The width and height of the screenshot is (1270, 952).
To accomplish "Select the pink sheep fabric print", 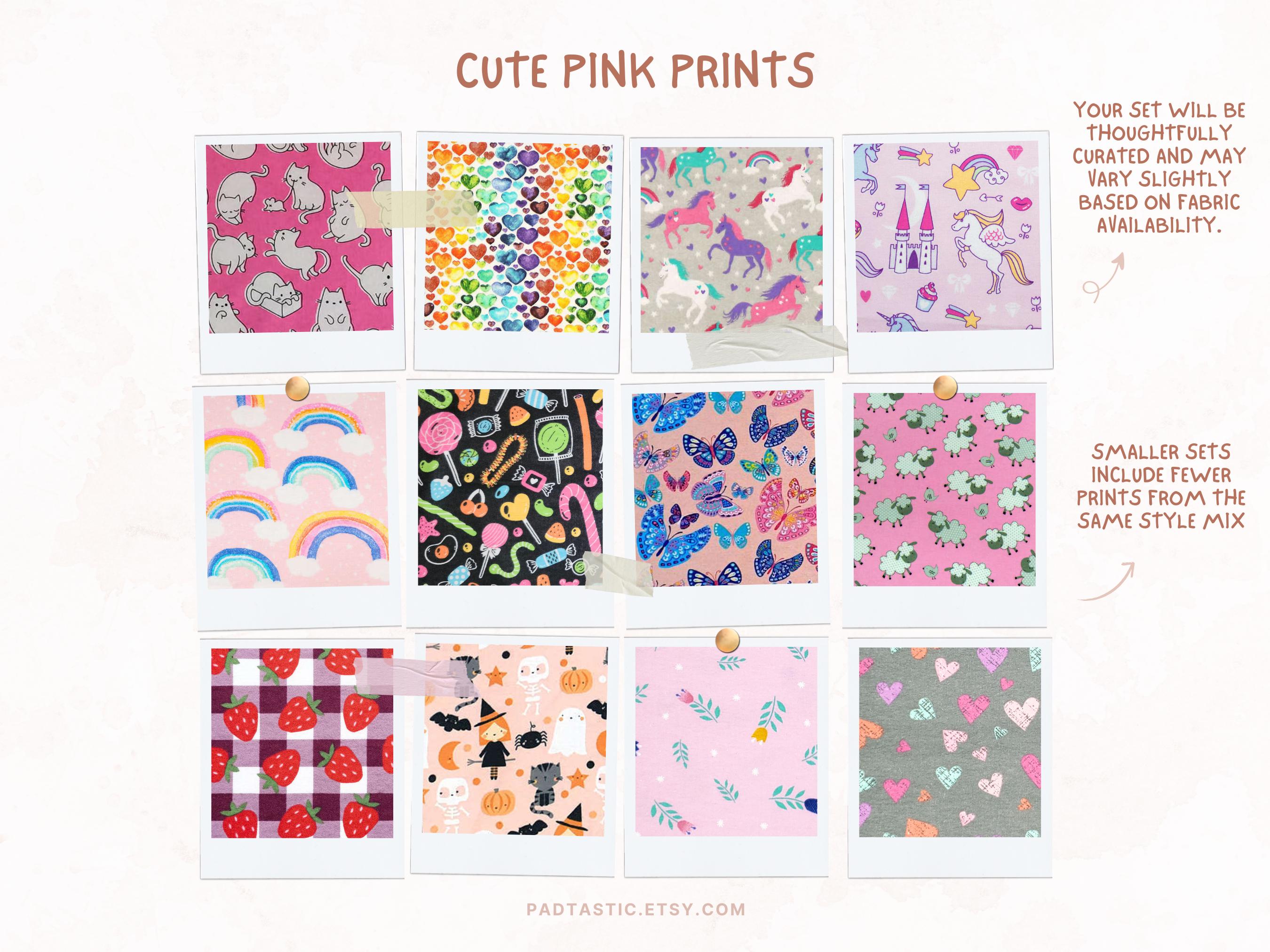I will 945,489.
